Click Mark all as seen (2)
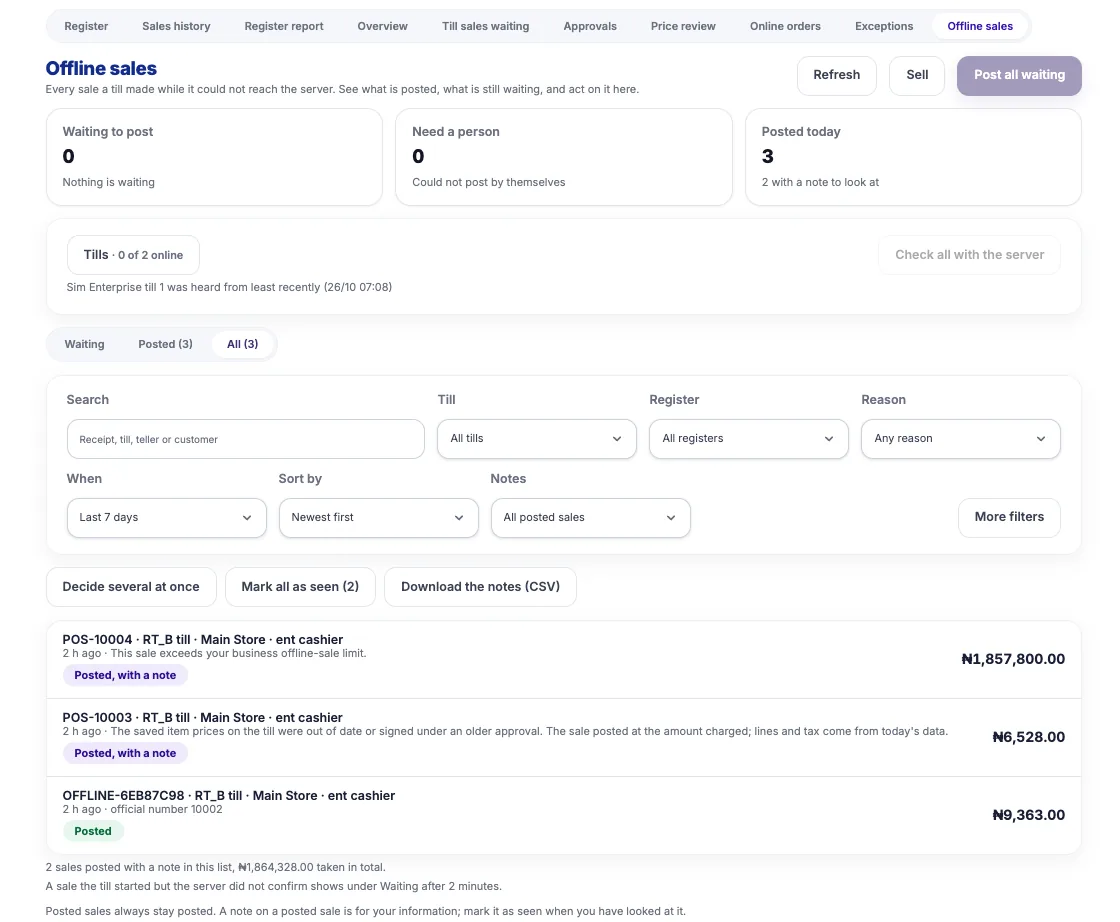The width and height of the screenshot is (1120, 922). pos(300,587)
